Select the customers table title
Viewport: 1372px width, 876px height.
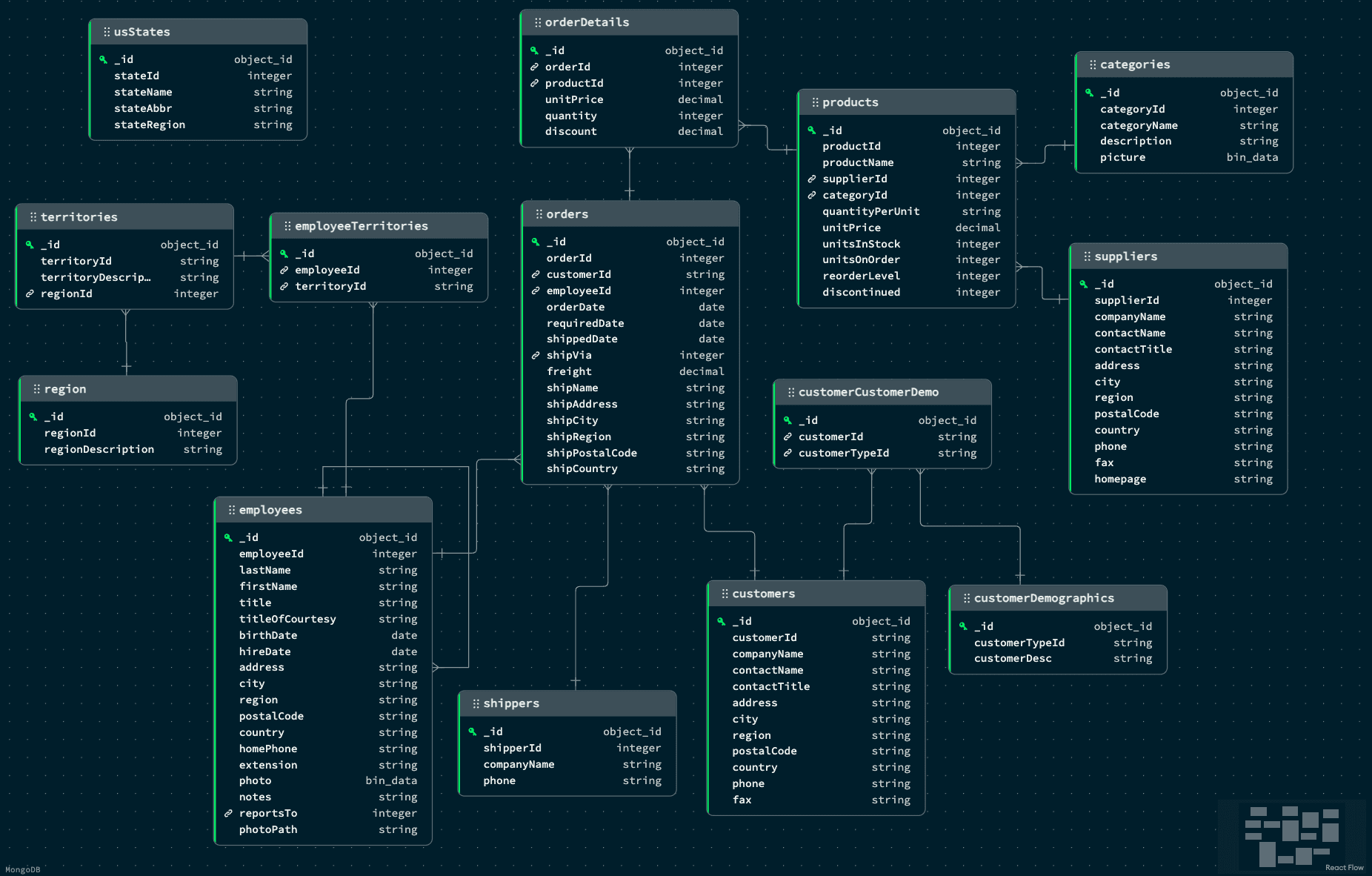tap(763, 593)
